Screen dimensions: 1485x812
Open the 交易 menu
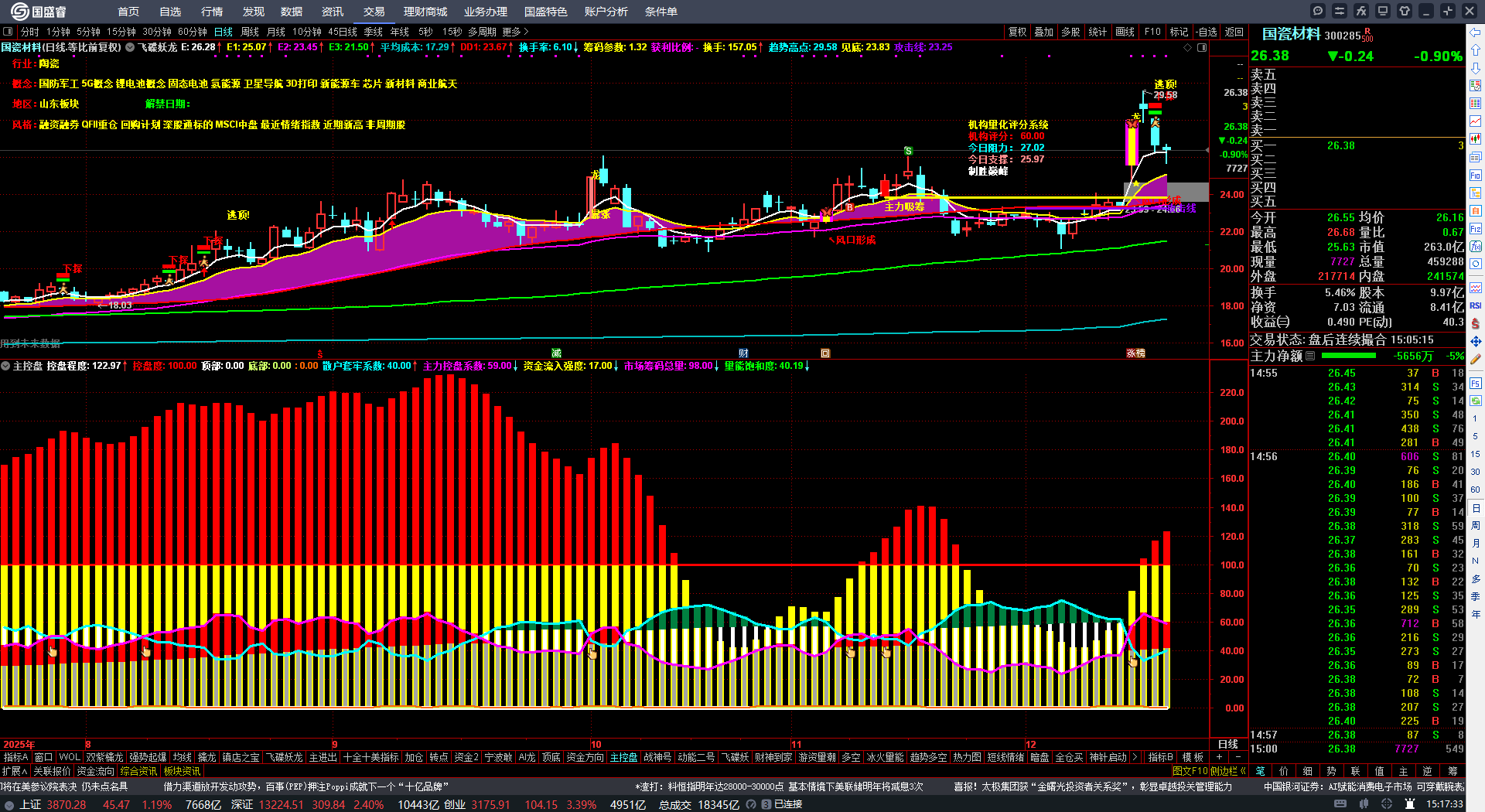pos(374,12)
